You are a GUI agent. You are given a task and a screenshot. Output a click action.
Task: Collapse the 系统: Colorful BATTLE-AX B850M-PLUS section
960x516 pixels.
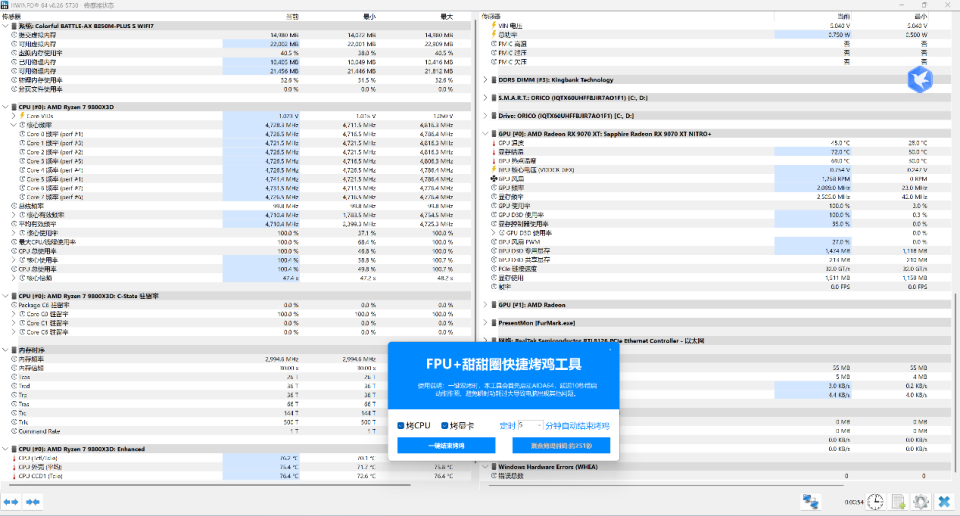(x=6, y=26)
